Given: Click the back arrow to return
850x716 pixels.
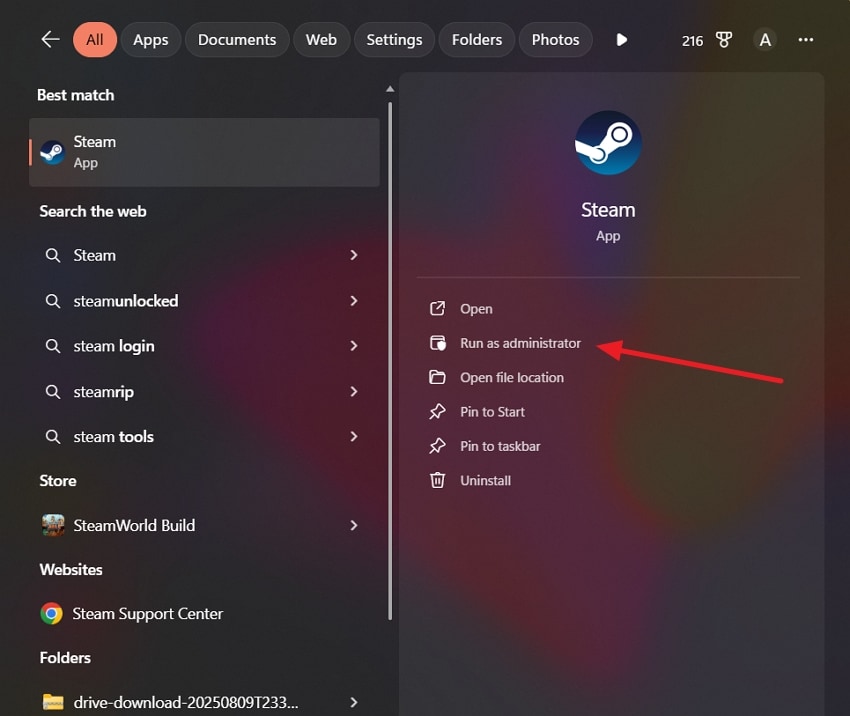Looking at the screenshot, I should [x=50, y=40].
